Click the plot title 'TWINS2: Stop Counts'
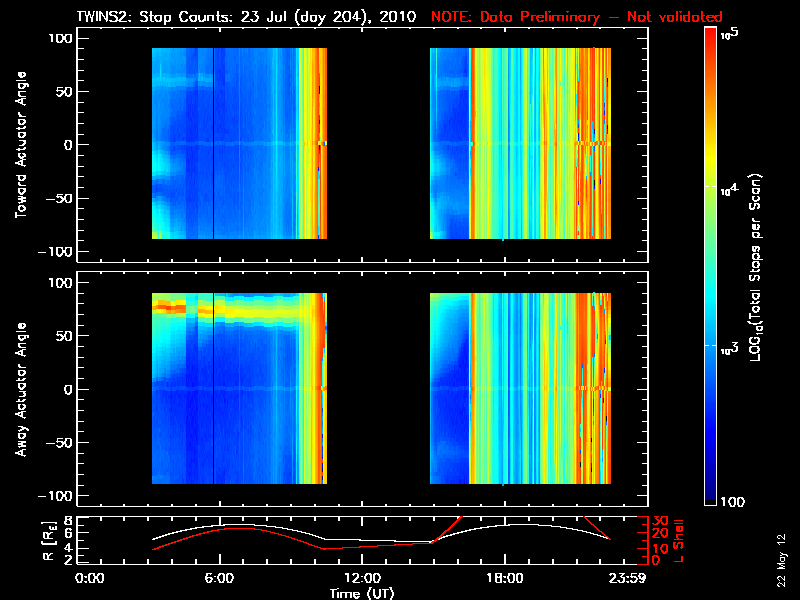Screen dimensions: 800x600 click(155, 17)
